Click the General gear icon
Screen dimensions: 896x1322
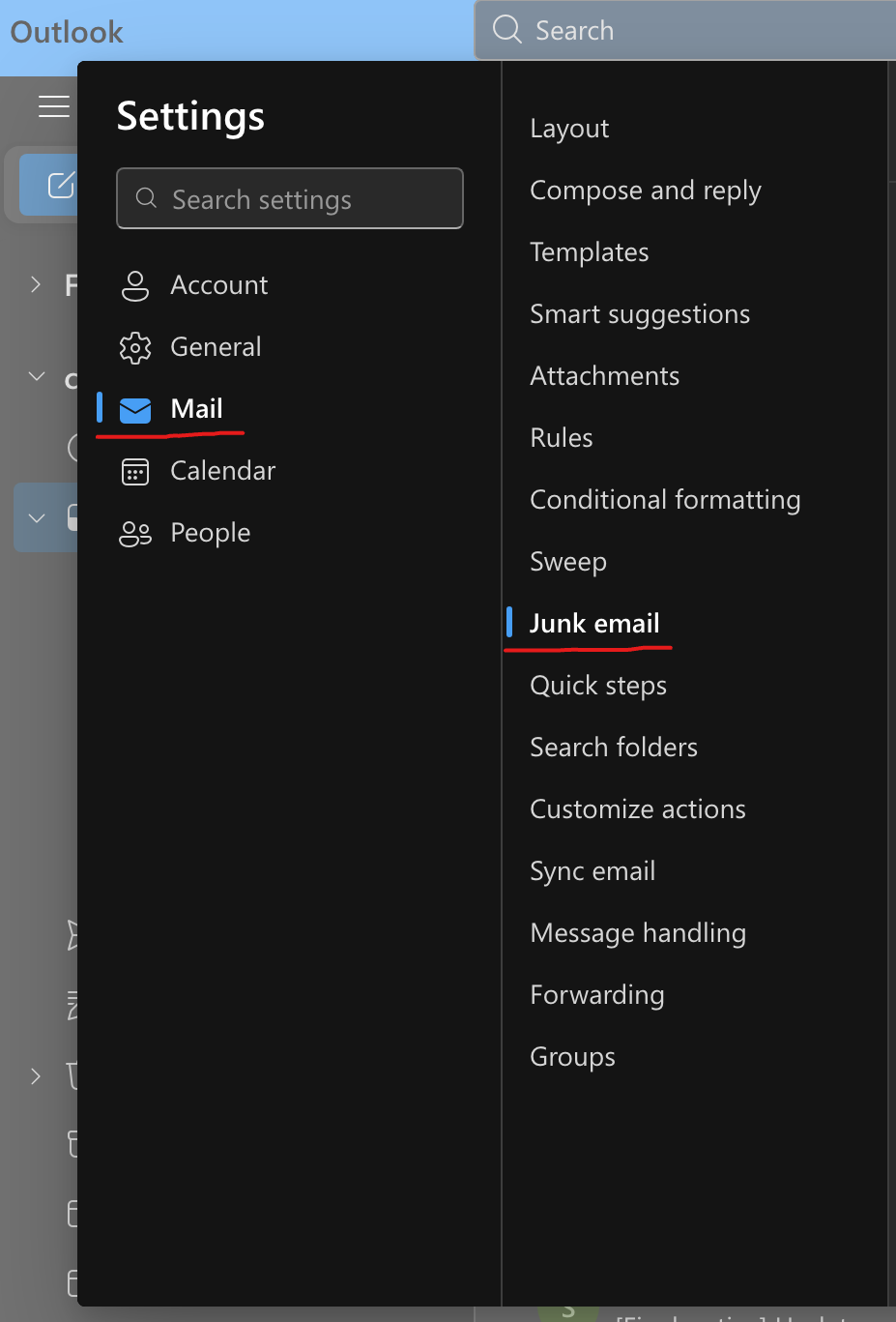[x=135, y=347]
